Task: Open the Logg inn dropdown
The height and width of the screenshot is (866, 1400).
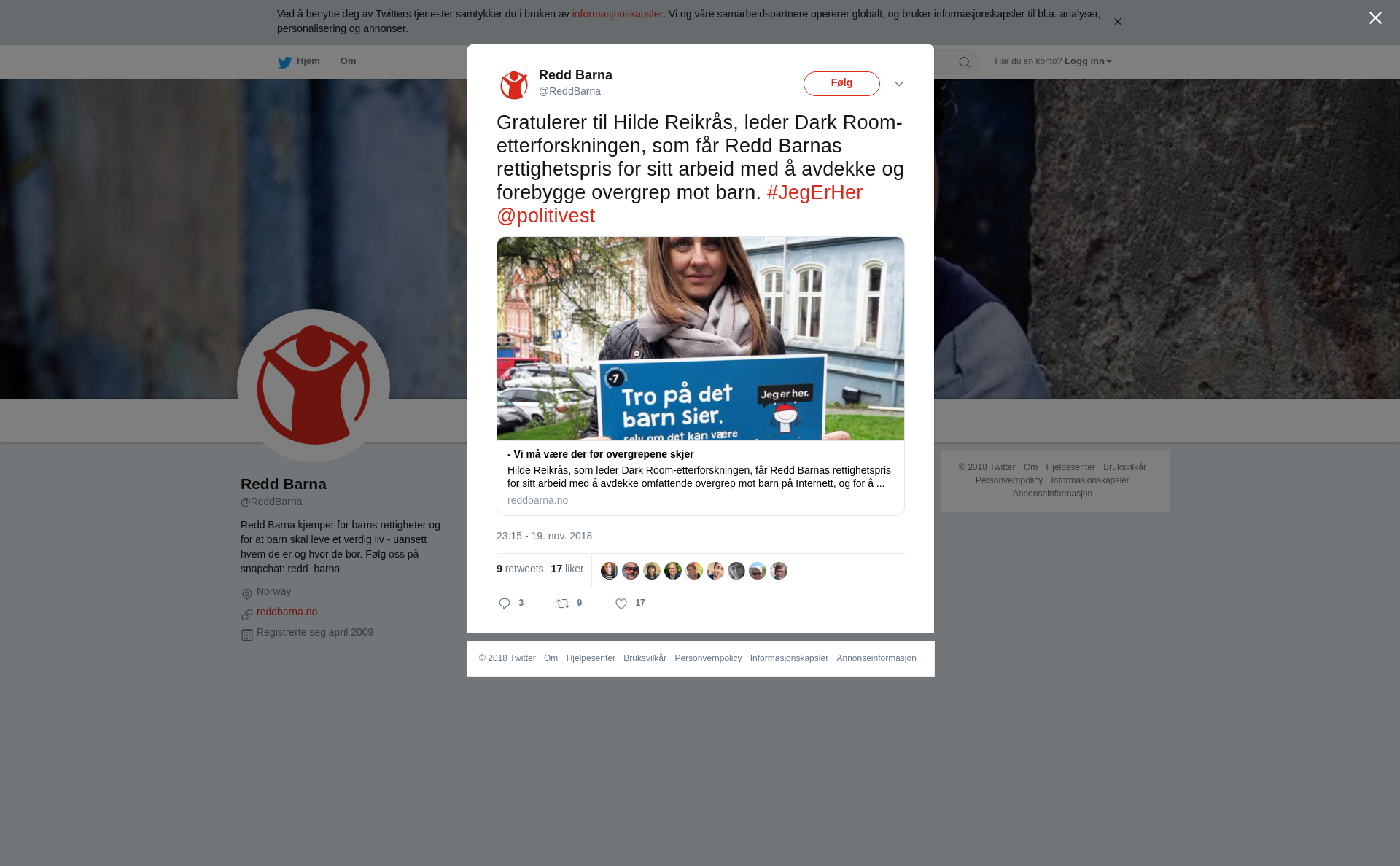Action: (x=1088, y=61)
